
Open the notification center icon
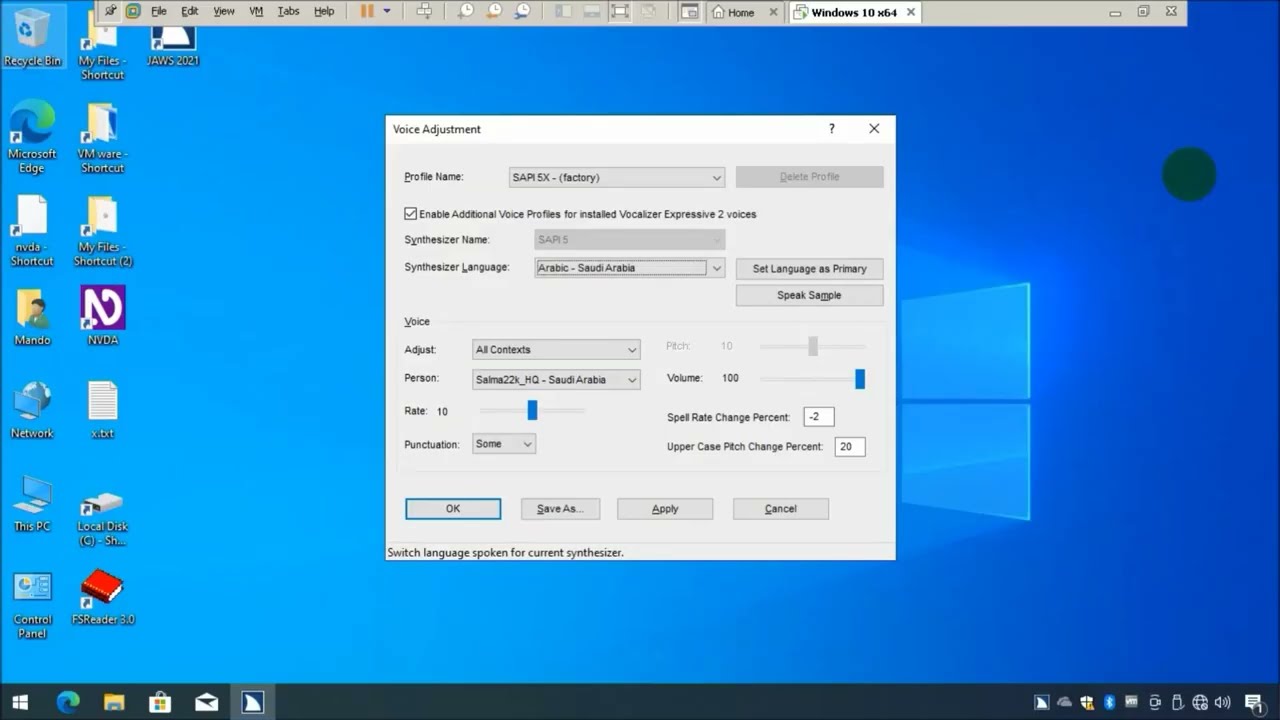click(x=1254, y=703)
